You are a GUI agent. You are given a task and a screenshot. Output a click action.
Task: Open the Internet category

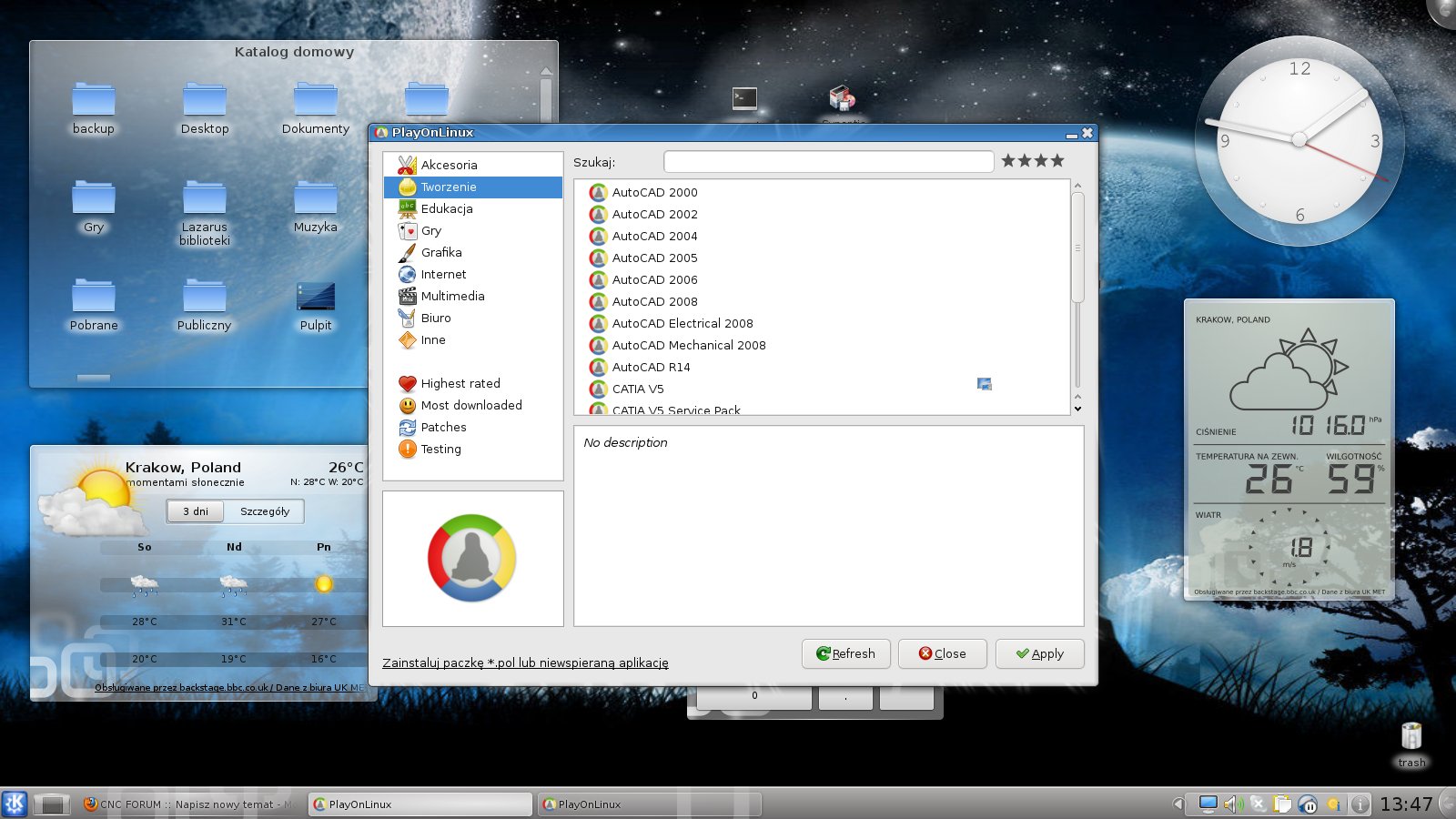point(473,274)
